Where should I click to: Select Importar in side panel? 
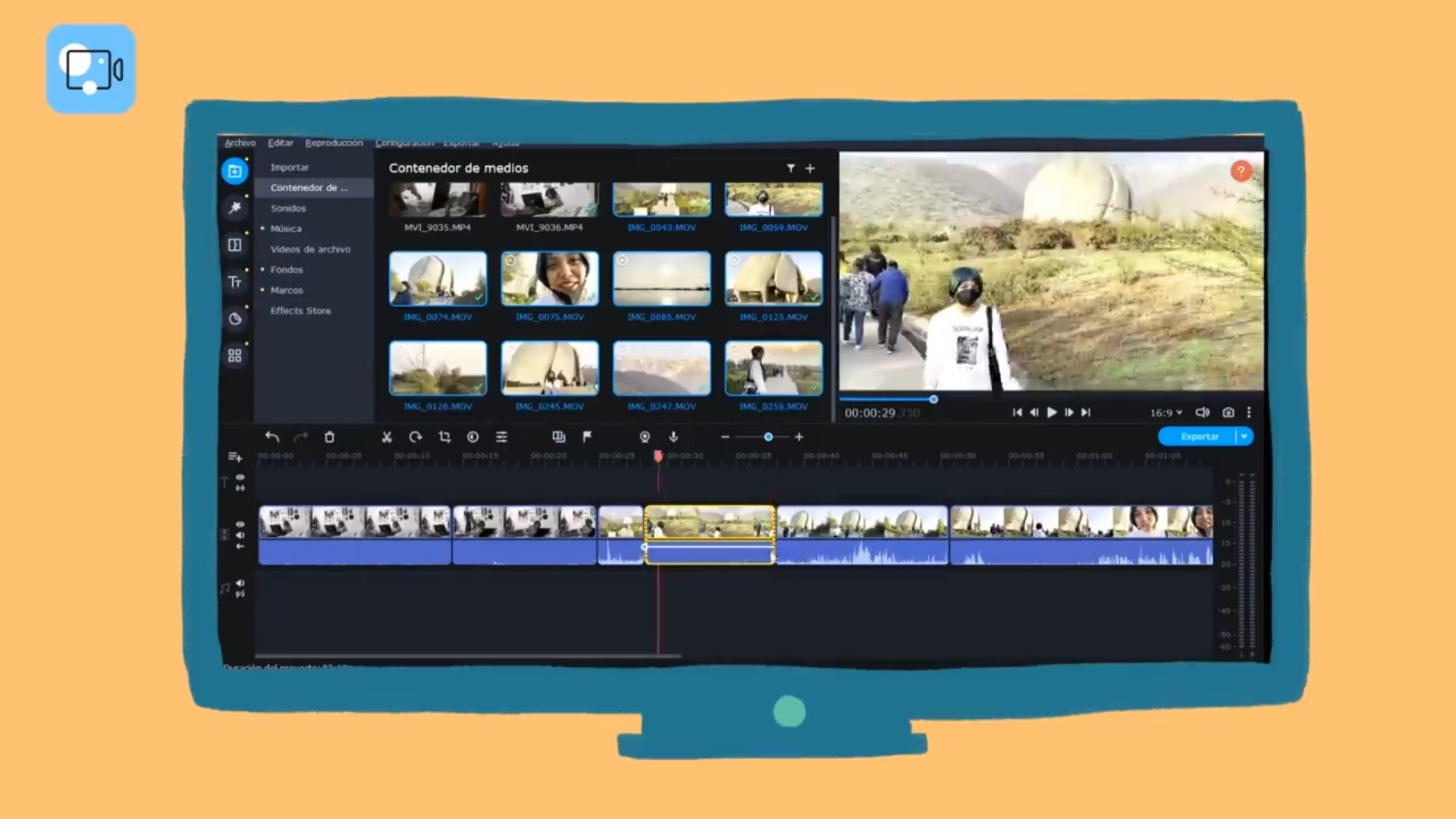tap(290, 168)
